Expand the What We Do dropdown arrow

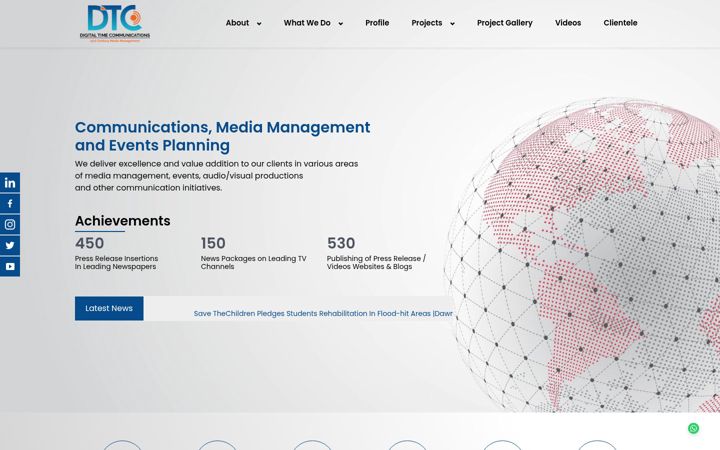pos(341,23)
